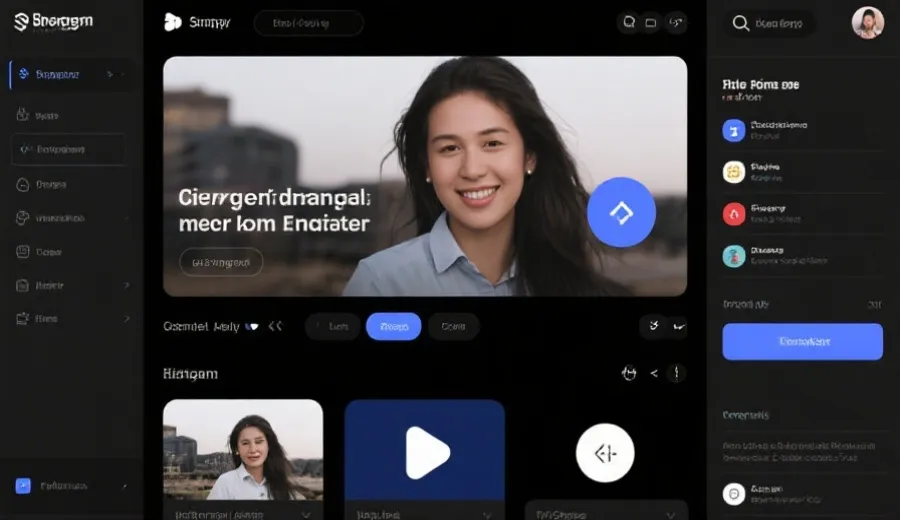Click the large blue button in right panel
The image size is (900, 520).
point(802,341)
